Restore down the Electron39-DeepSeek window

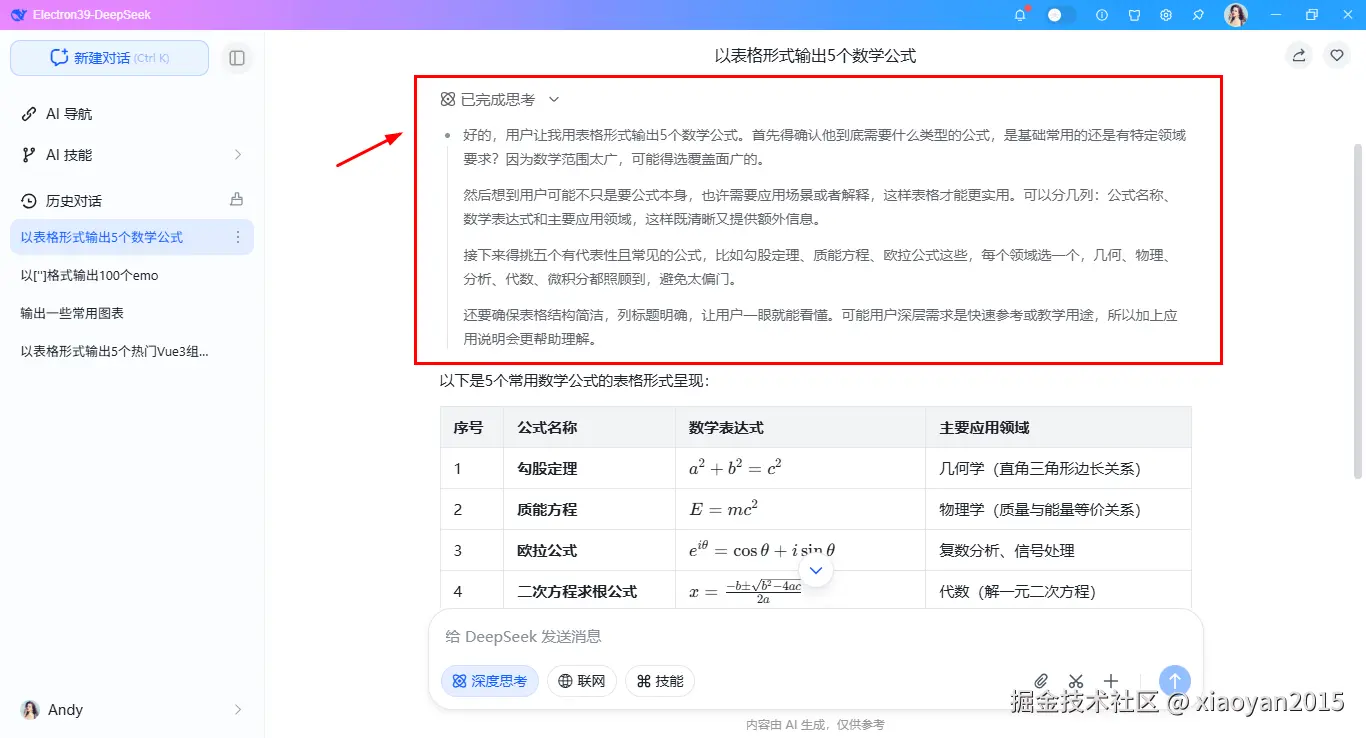tap(1311, 15)
